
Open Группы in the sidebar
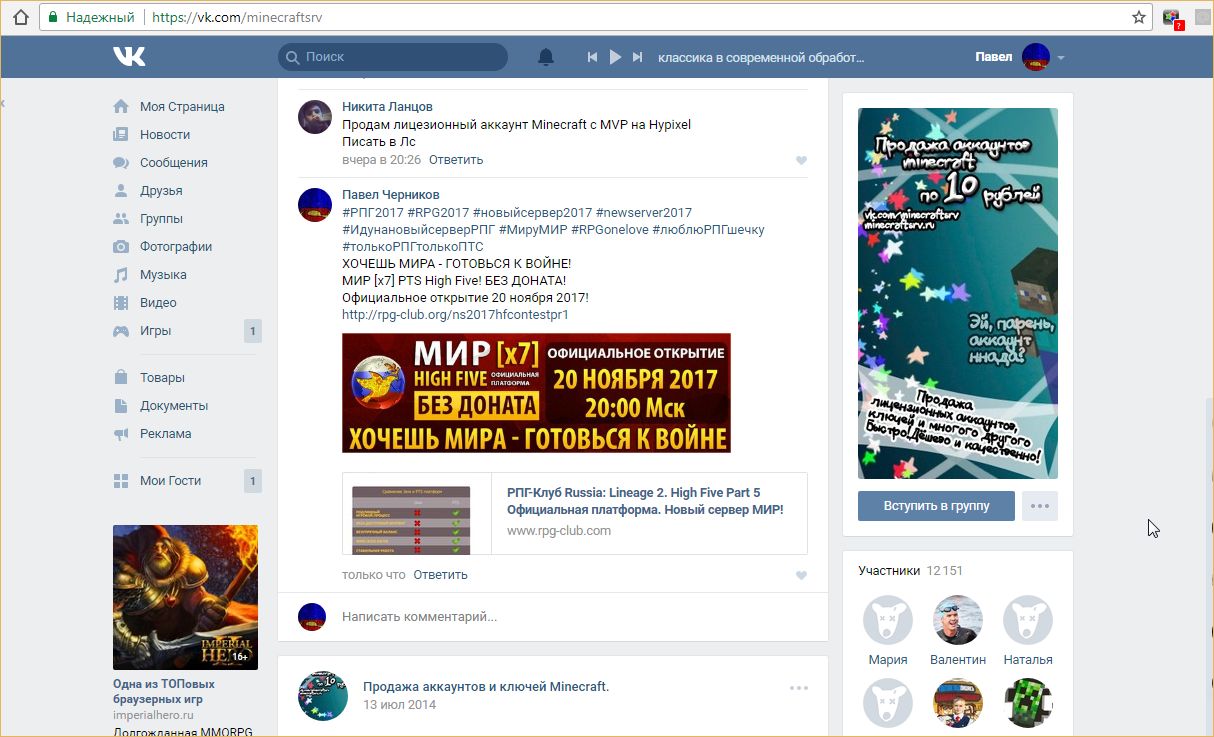(x=161, y=218)
